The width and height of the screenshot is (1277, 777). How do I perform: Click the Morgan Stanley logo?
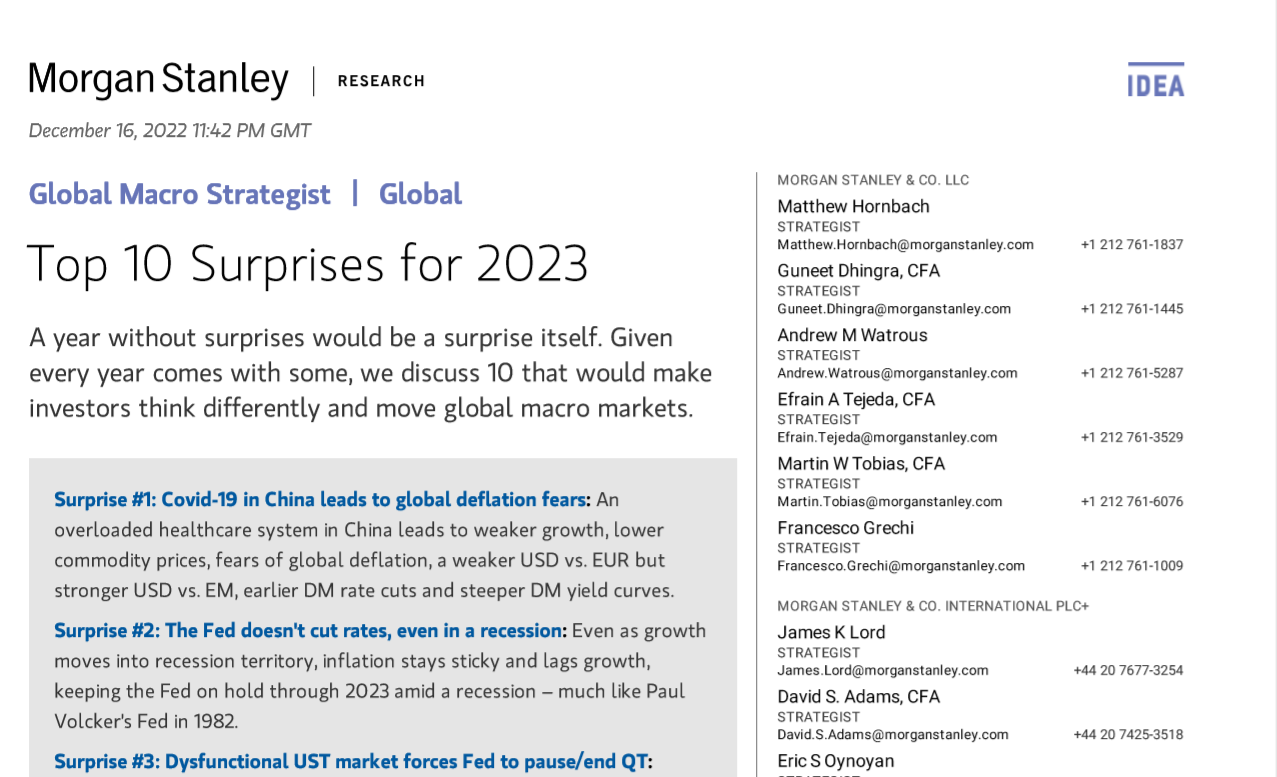pos(158,80)
